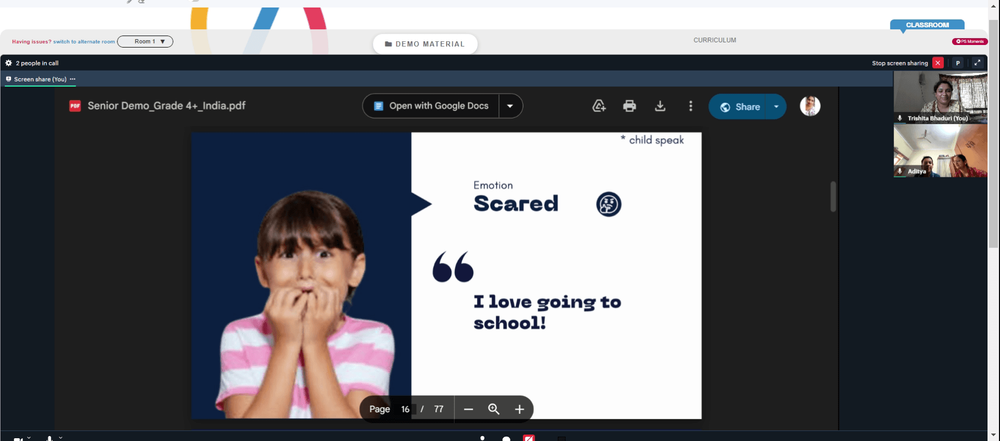The height and width of the screenshot is (441, 1000).
Task: Zoom out with the minus icon
Action: pyautogui.click(x=469, y=409)
